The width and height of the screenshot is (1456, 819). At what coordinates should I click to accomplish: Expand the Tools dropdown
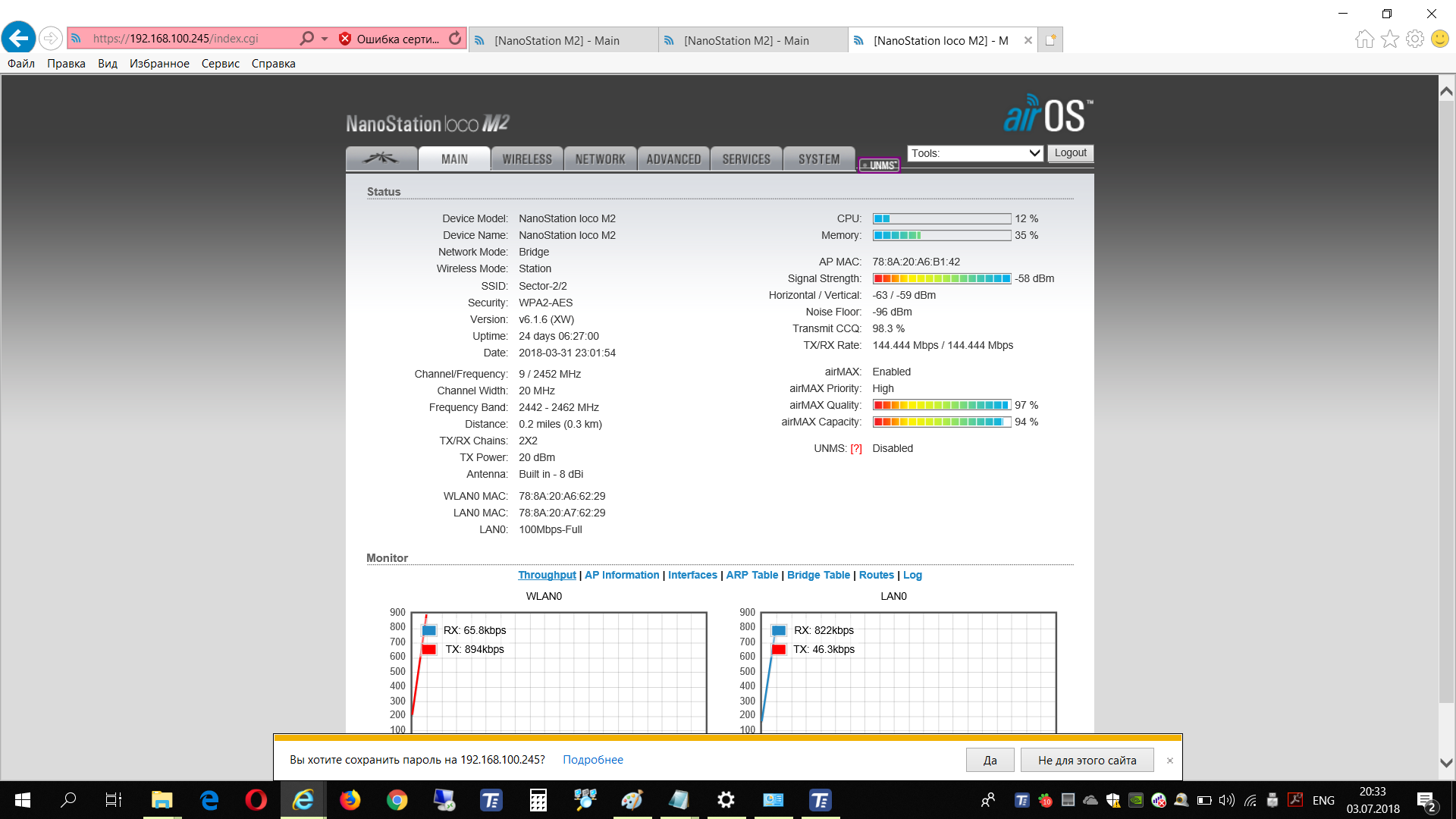[974, 153]
